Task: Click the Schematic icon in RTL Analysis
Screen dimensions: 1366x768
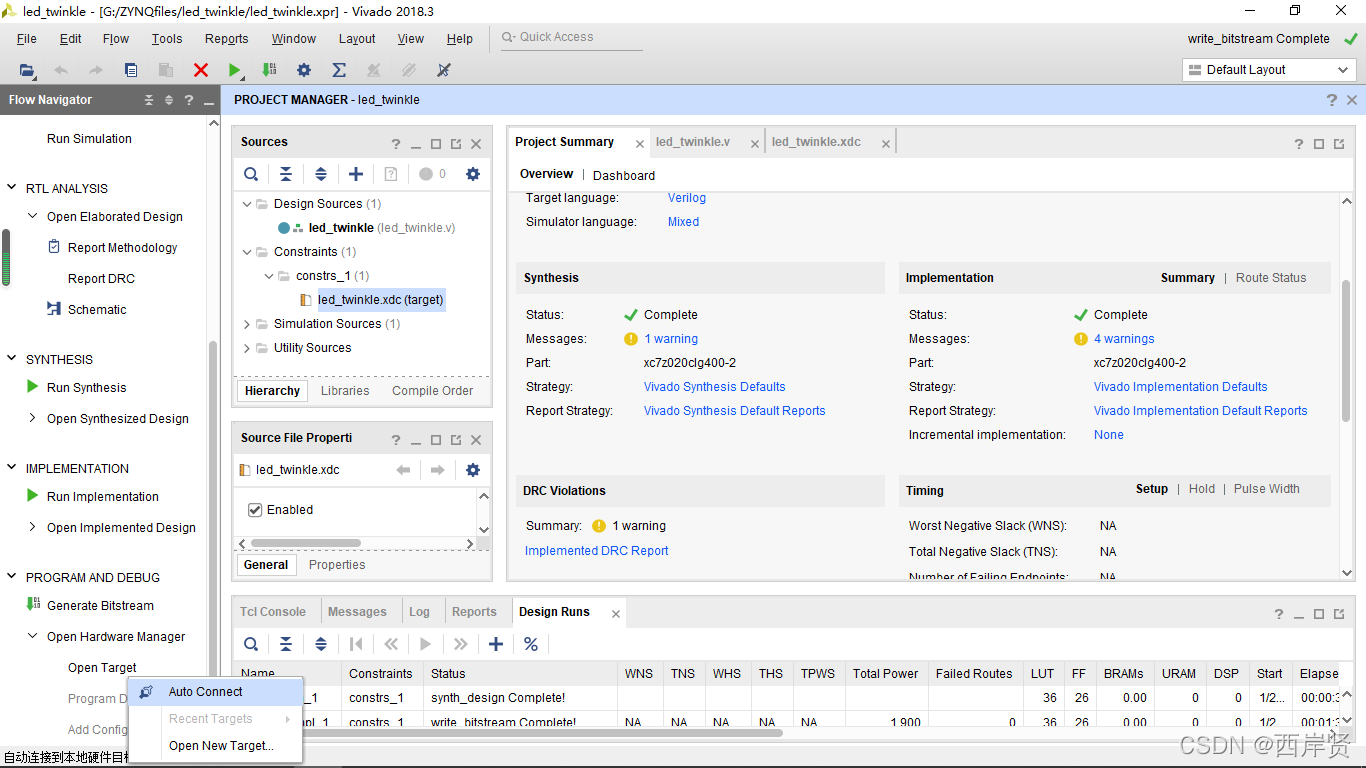Action: click(x=54, y=309)
